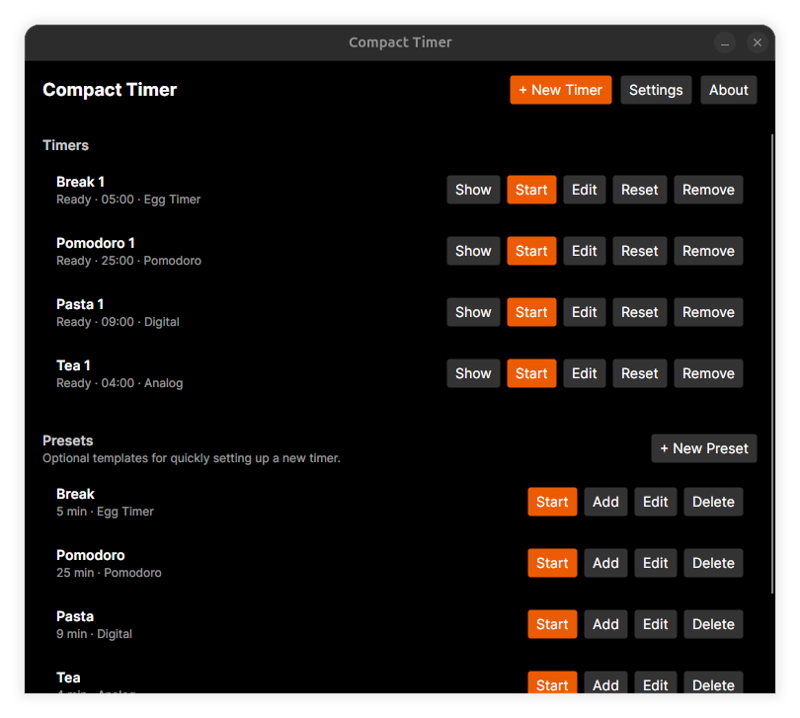The width and height of the screenshot is (800, 718).
Task: Start the Pomodoro preset
Action: (x=552, y=563)
